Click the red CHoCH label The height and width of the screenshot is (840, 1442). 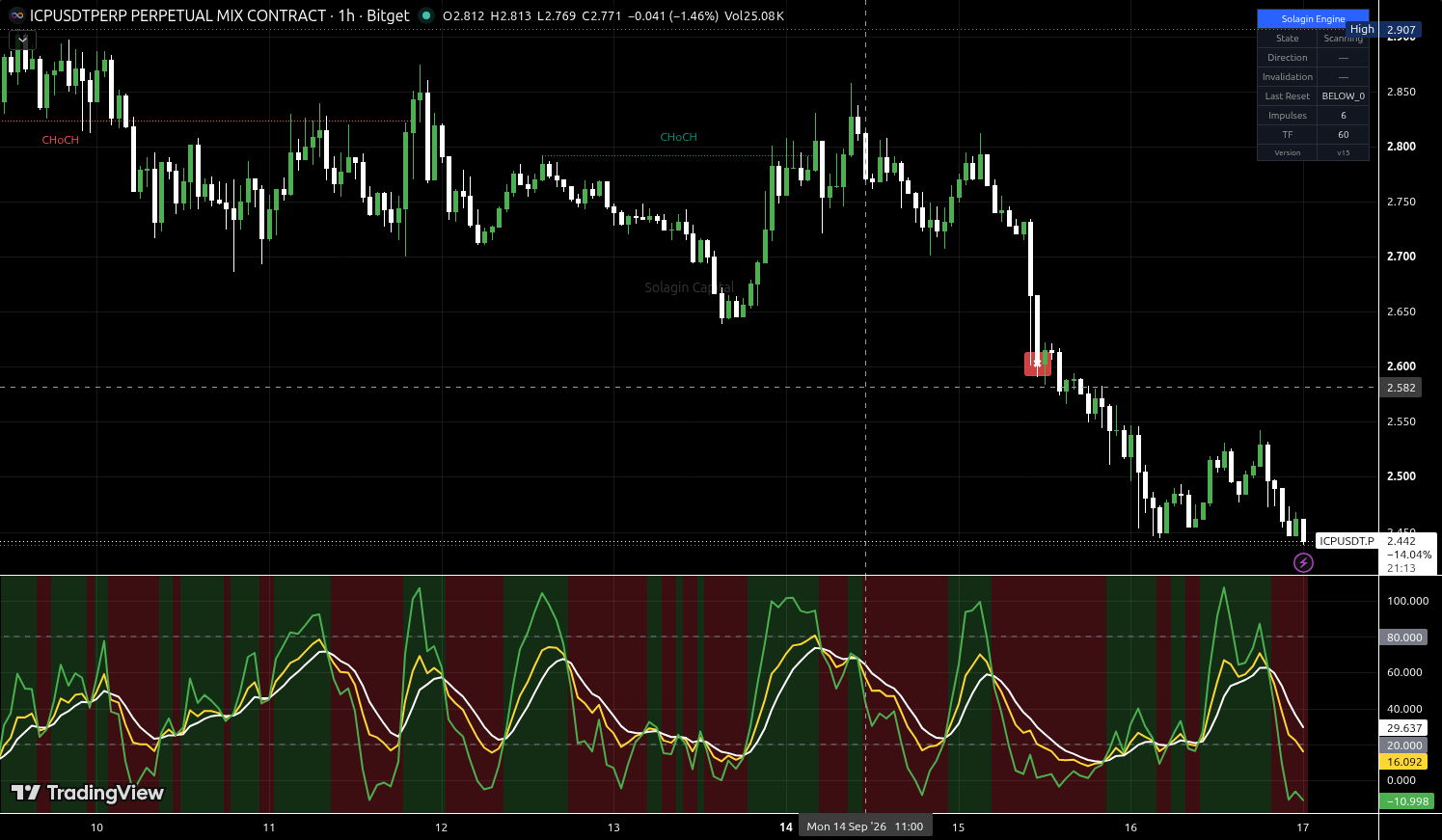(x=61, y=140)
